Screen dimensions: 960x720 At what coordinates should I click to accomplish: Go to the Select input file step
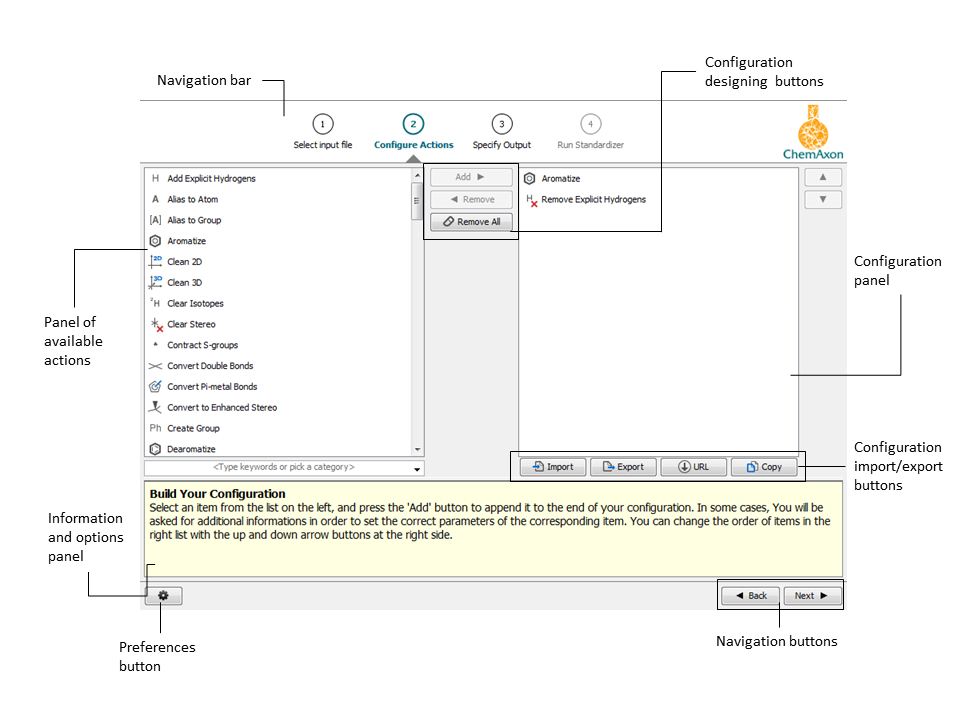322,130
